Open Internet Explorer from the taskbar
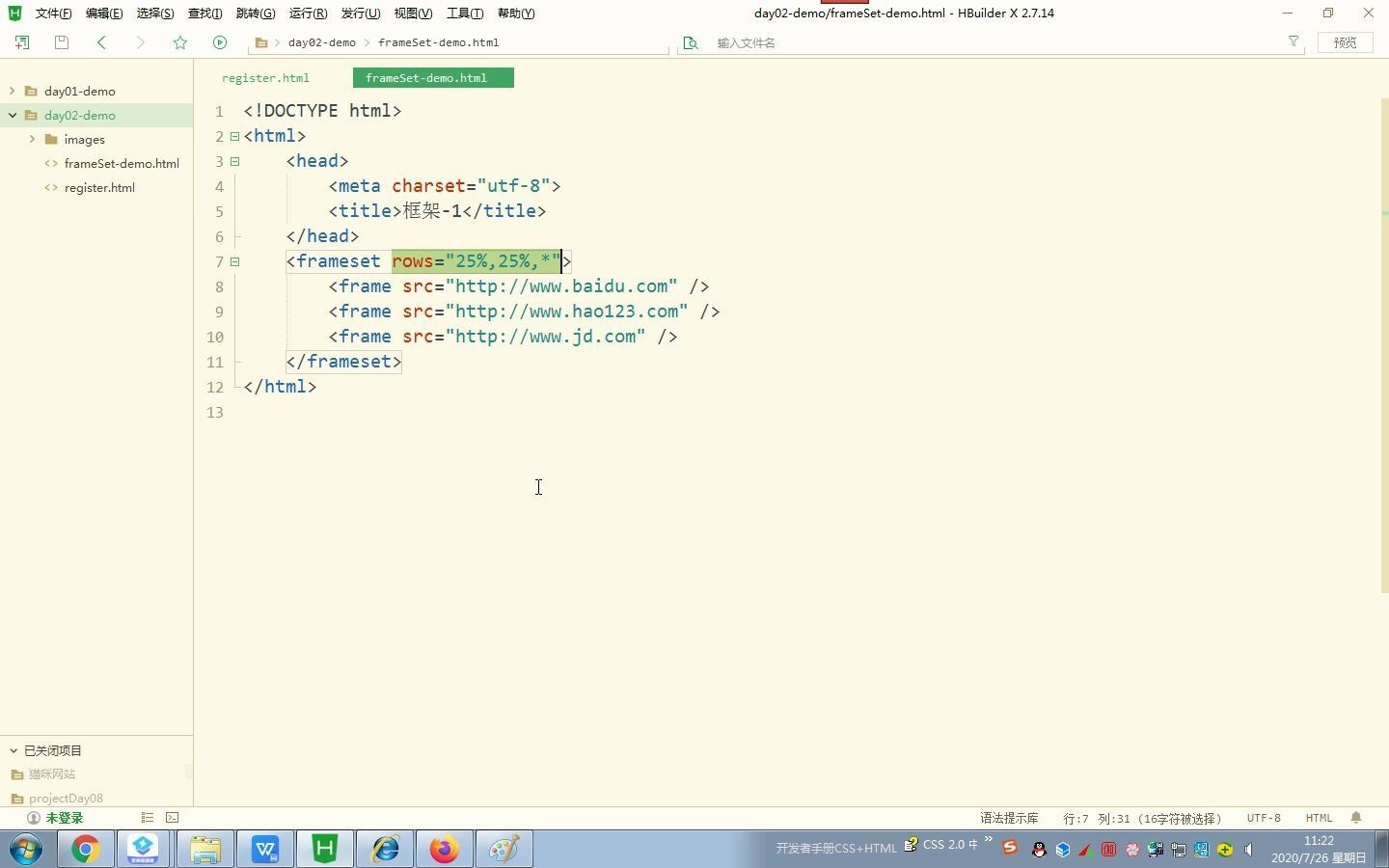 pos(385,850)
